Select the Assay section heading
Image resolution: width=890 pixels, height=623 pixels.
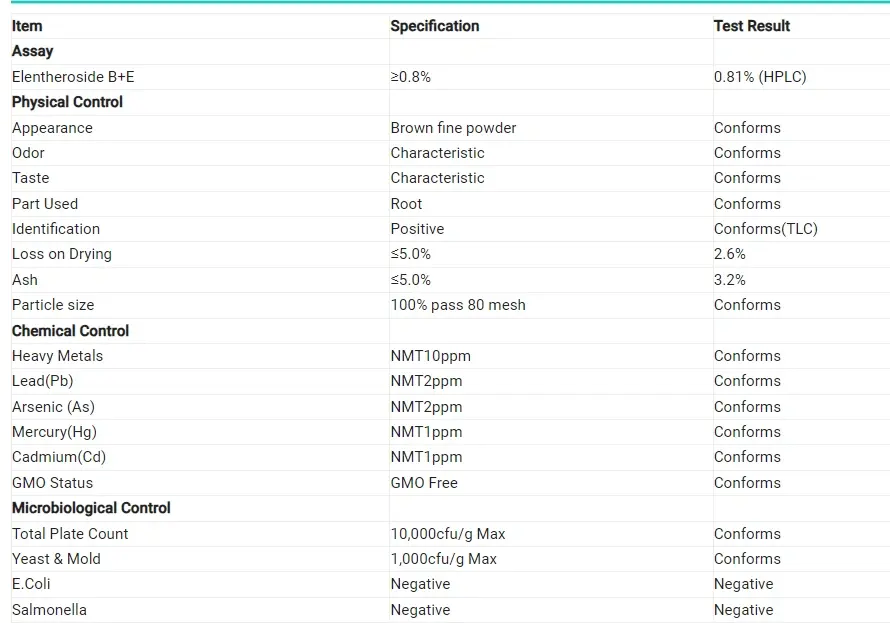pyautogui.click(x=33, y=51)
